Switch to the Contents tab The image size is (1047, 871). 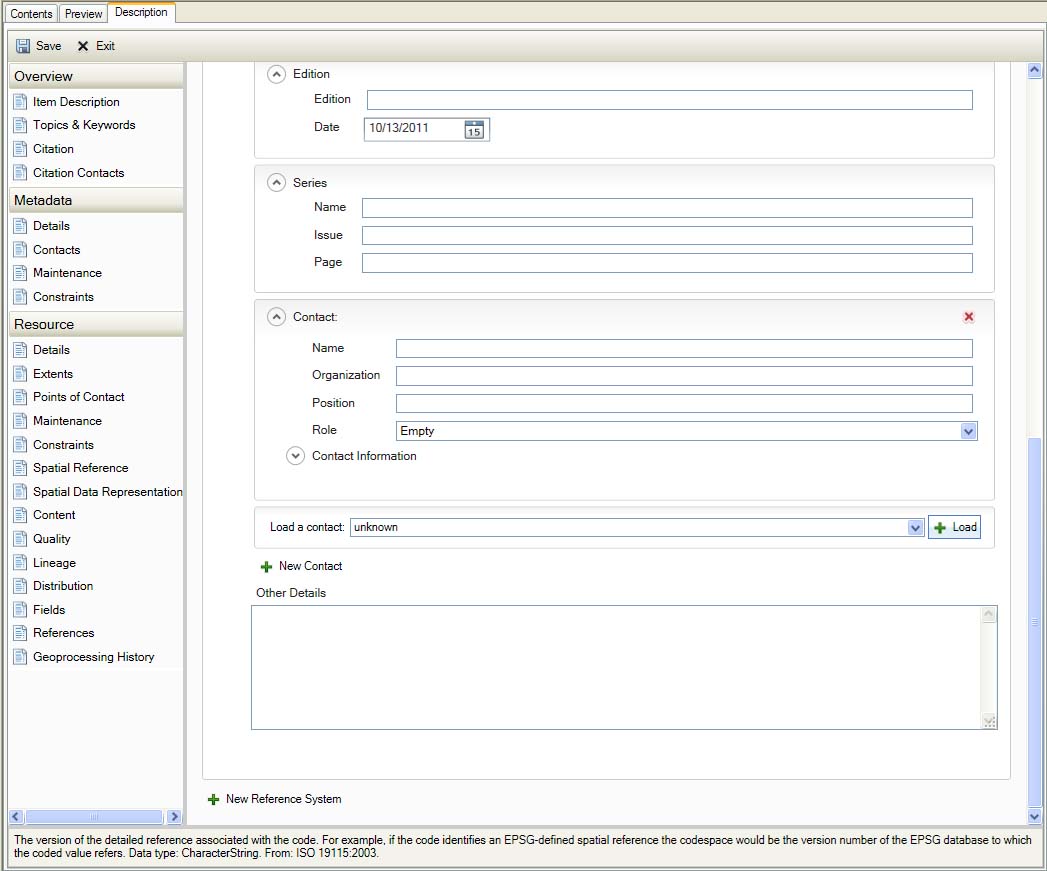click(x=31, y=14)
